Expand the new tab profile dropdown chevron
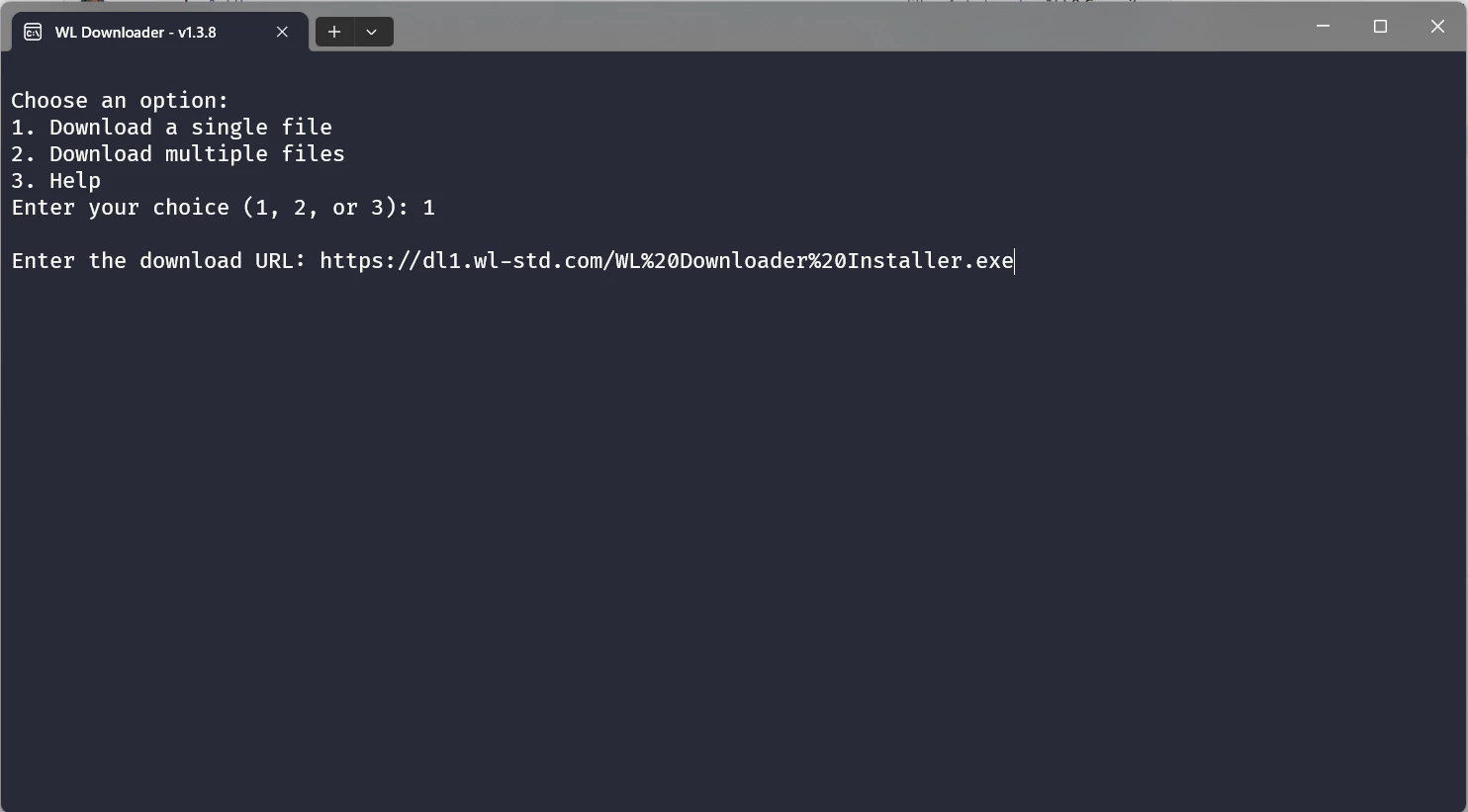 point(372,32)
